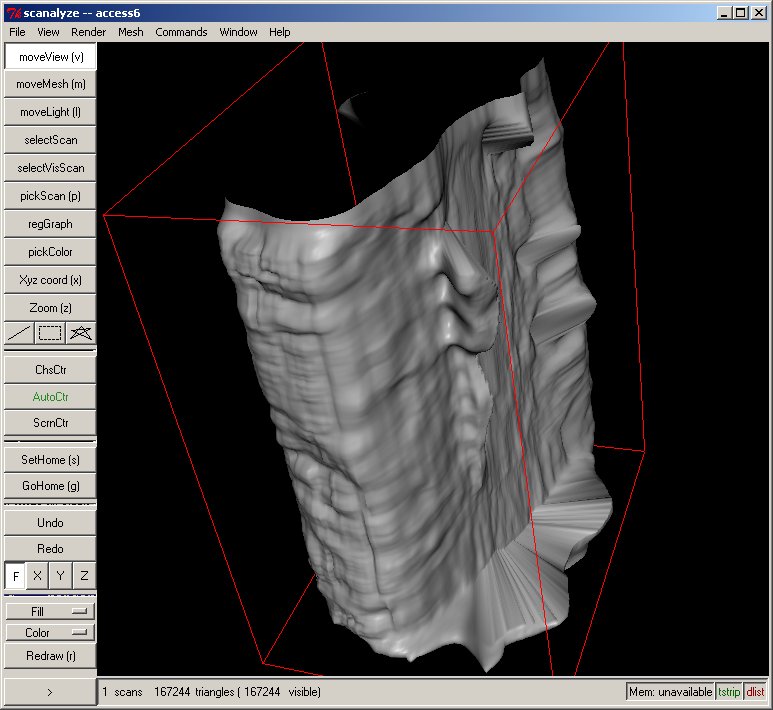Image resolution: width=773 pixels, height=710 pixels.
Task: Toggle the dlist status indicator
Action: pos(755,691)
